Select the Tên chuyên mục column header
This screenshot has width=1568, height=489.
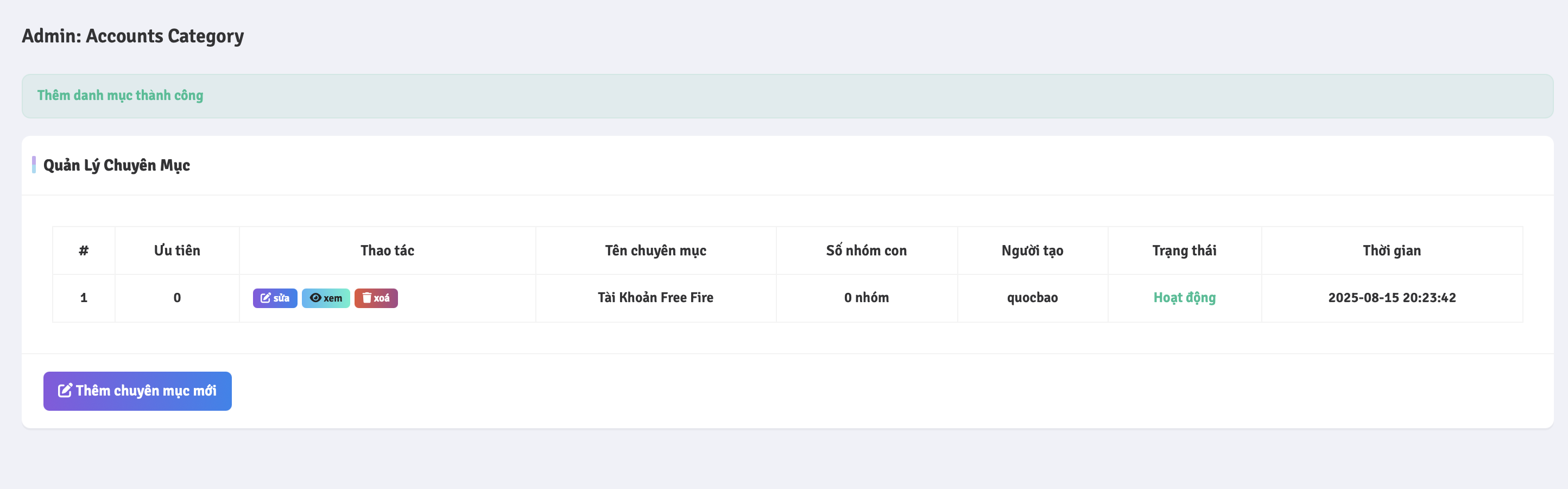(x=655, y=250)
